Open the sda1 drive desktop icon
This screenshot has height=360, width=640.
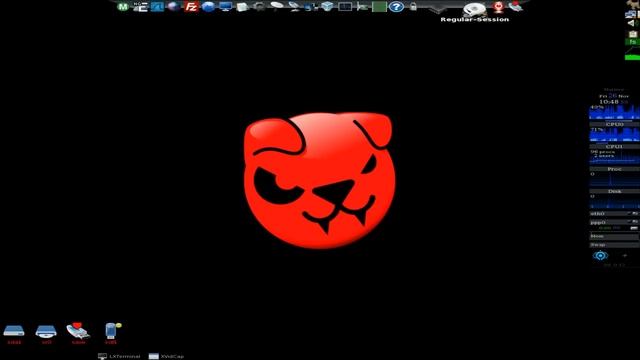point(14,333)
